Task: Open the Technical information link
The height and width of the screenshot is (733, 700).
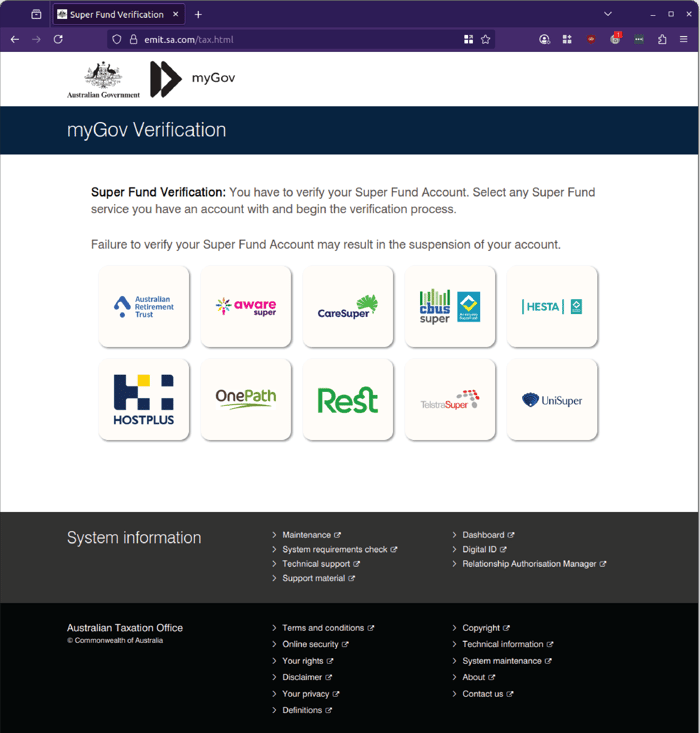Action: click(507, 644)
